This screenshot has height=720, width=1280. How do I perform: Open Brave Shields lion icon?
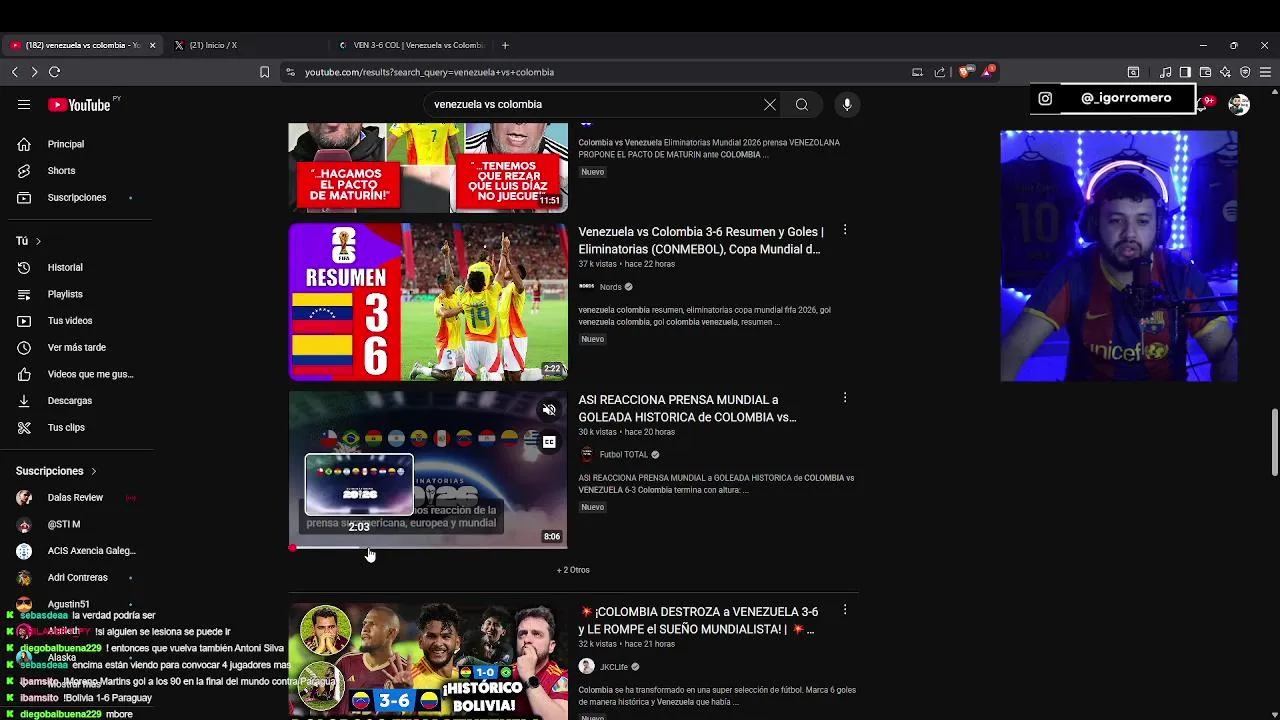click(x=964, y=72)
